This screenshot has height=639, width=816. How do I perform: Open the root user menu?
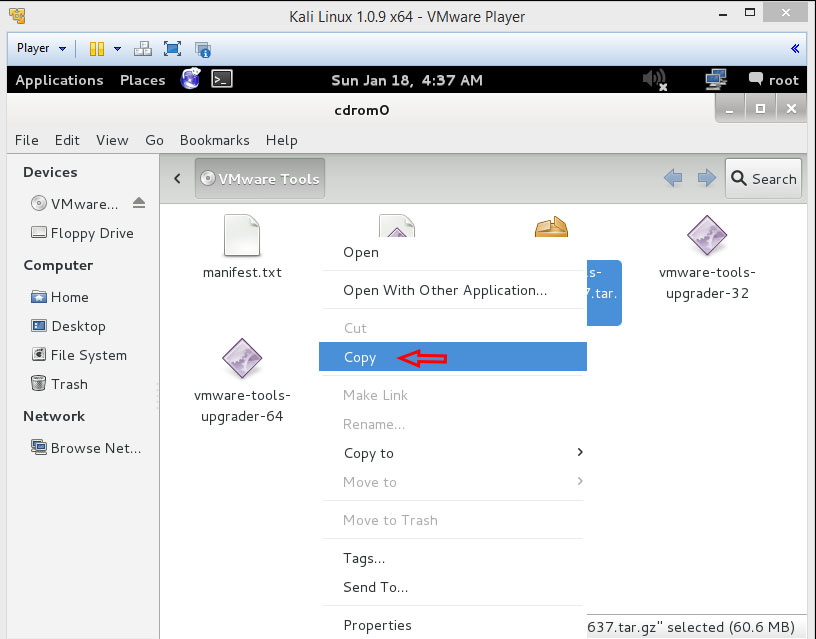point(773,80)
